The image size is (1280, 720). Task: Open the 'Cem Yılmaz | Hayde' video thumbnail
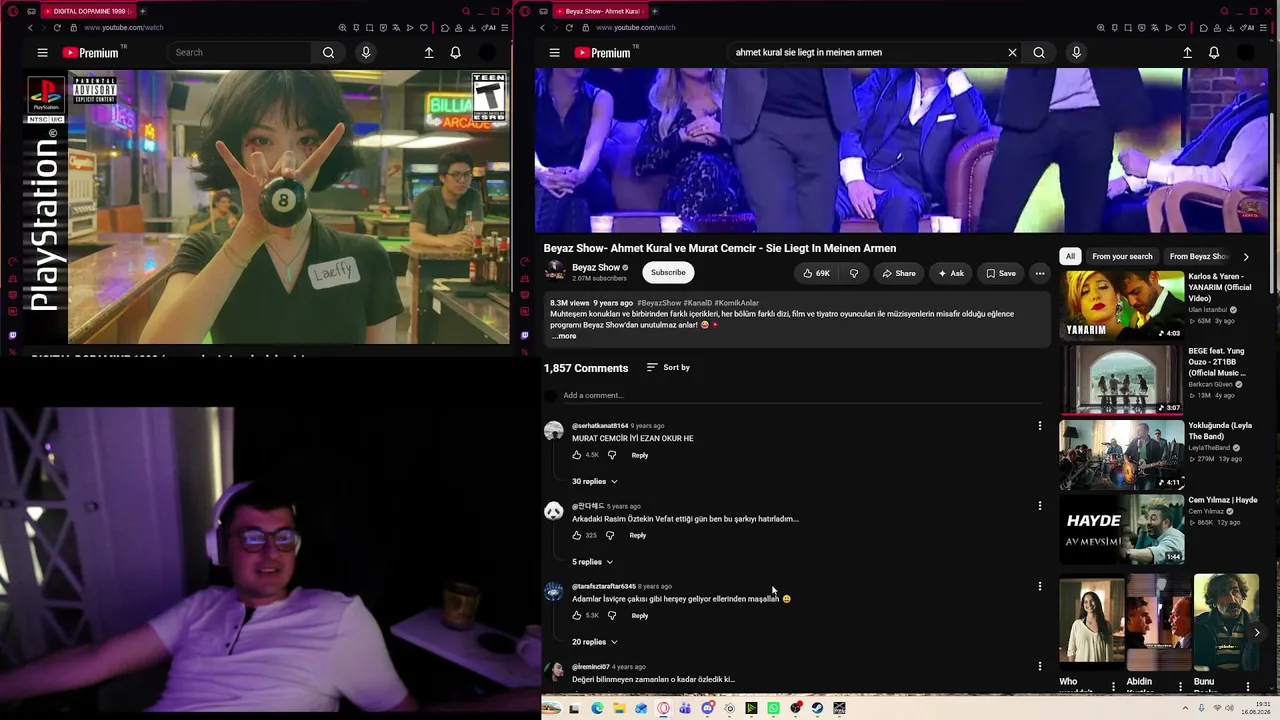[1122, 529]
